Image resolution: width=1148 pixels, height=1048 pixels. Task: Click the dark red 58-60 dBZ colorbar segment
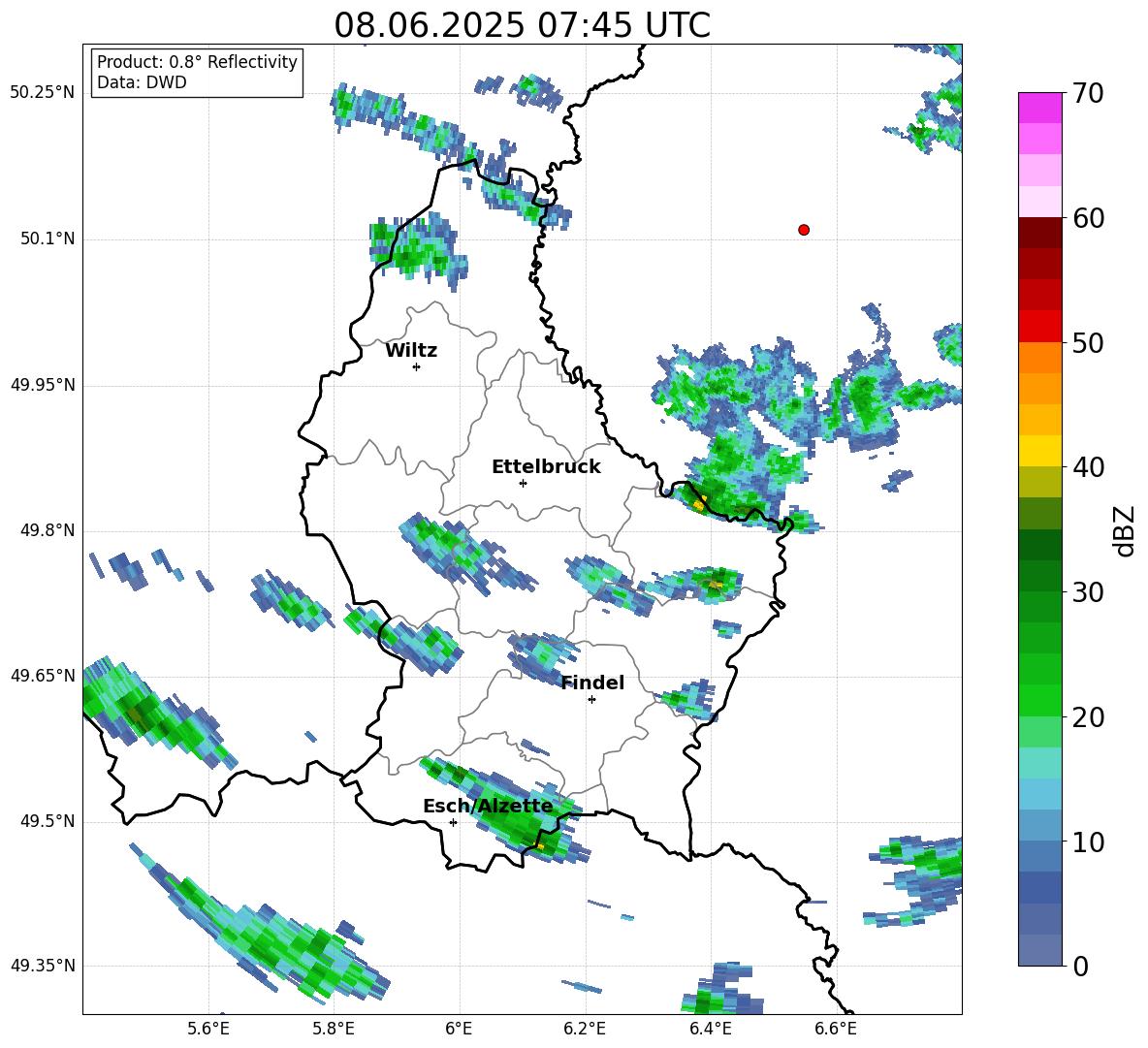point(1039,233)
